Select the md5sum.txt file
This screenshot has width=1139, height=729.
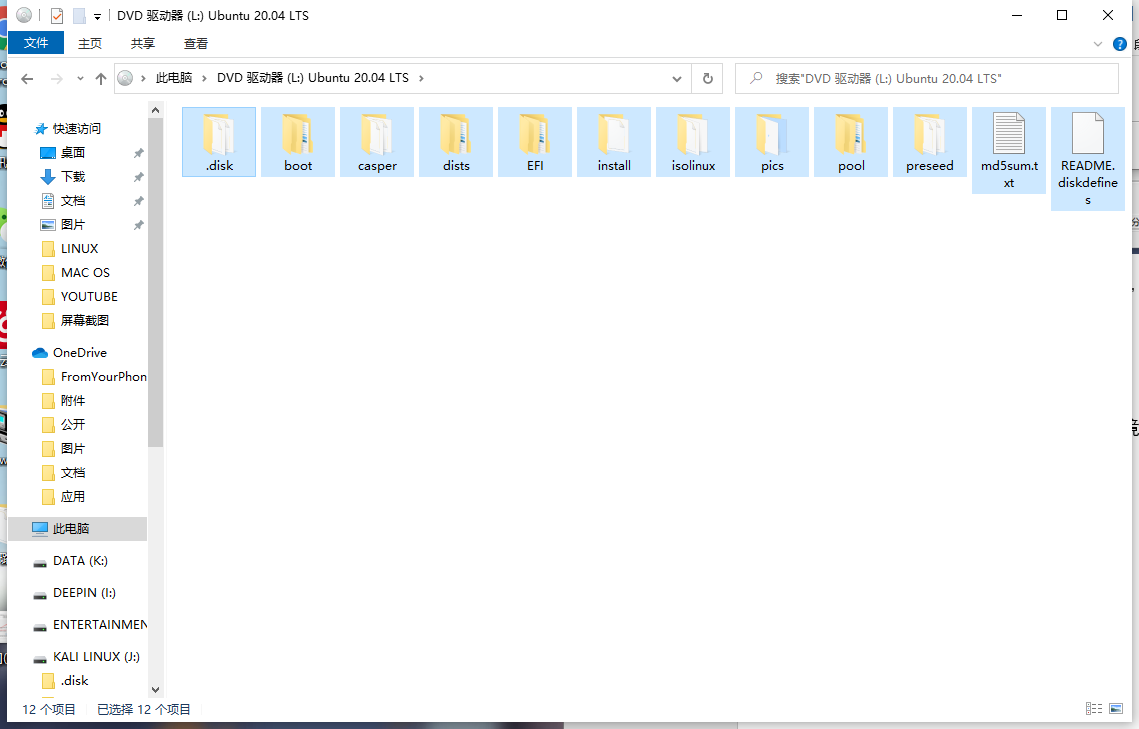coord(1009,151)
